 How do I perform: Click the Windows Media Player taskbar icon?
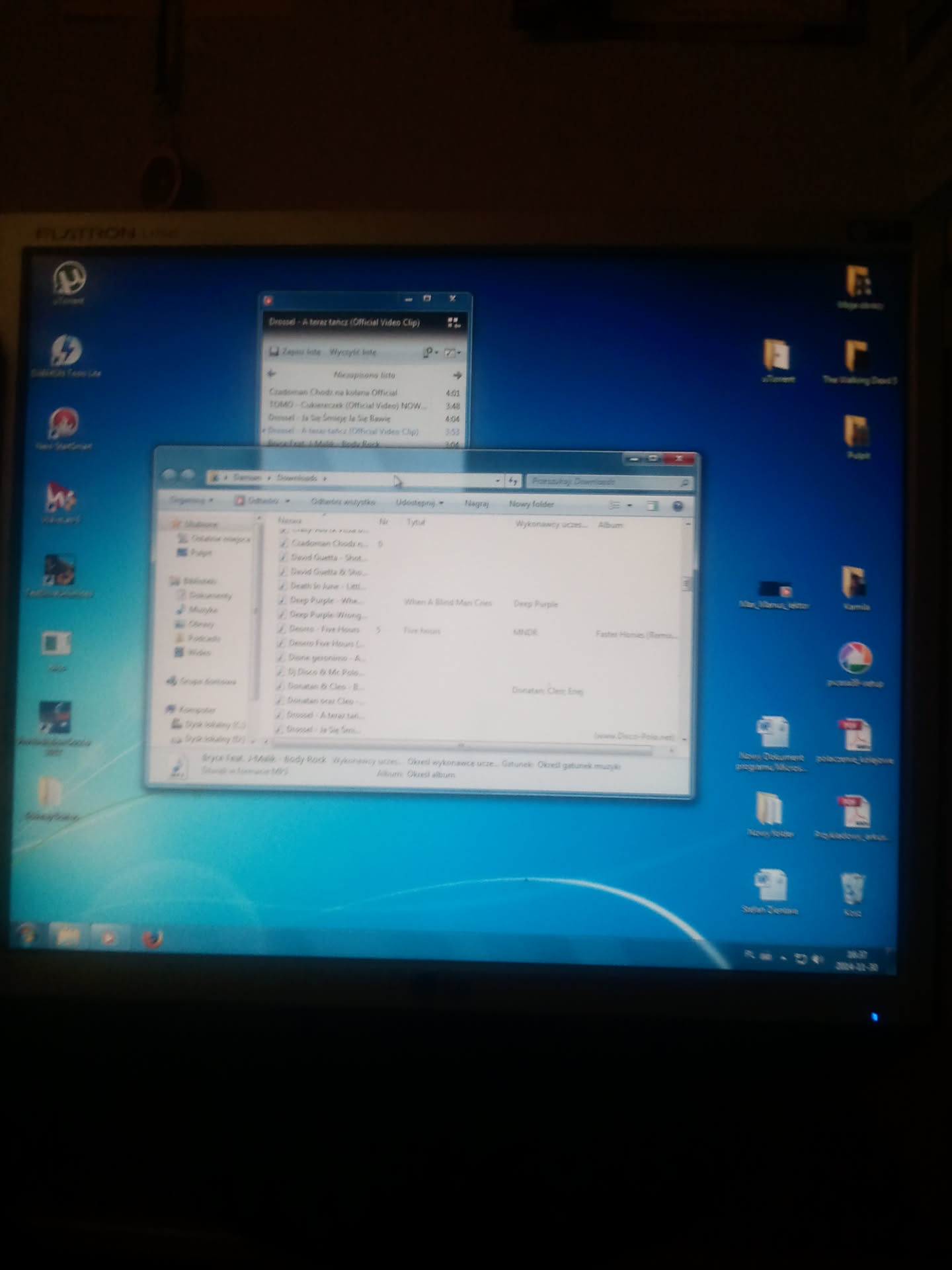point(108,937)
